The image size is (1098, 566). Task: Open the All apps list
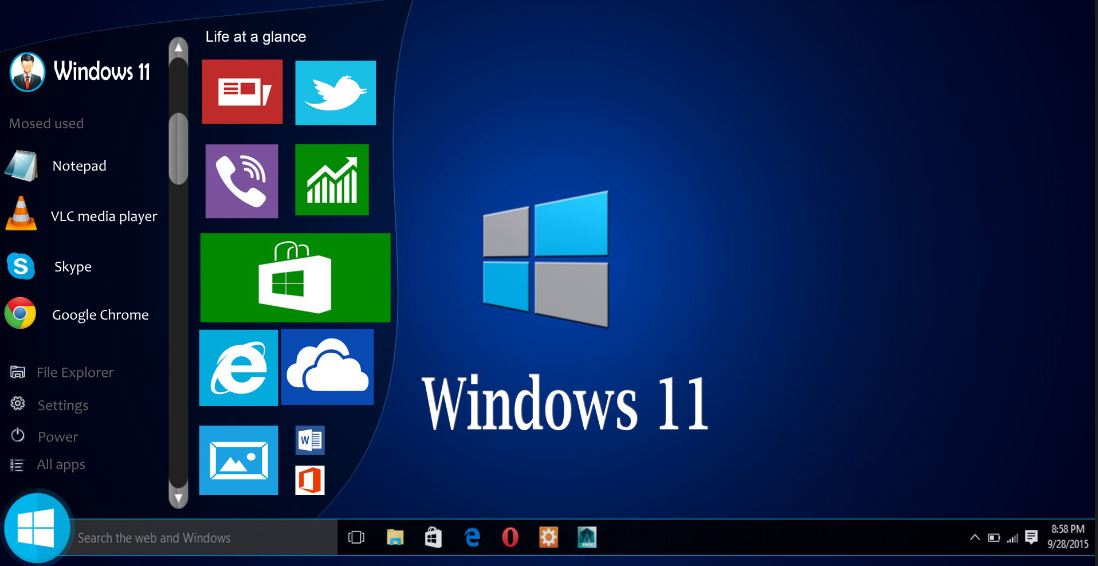click(60, 465)
